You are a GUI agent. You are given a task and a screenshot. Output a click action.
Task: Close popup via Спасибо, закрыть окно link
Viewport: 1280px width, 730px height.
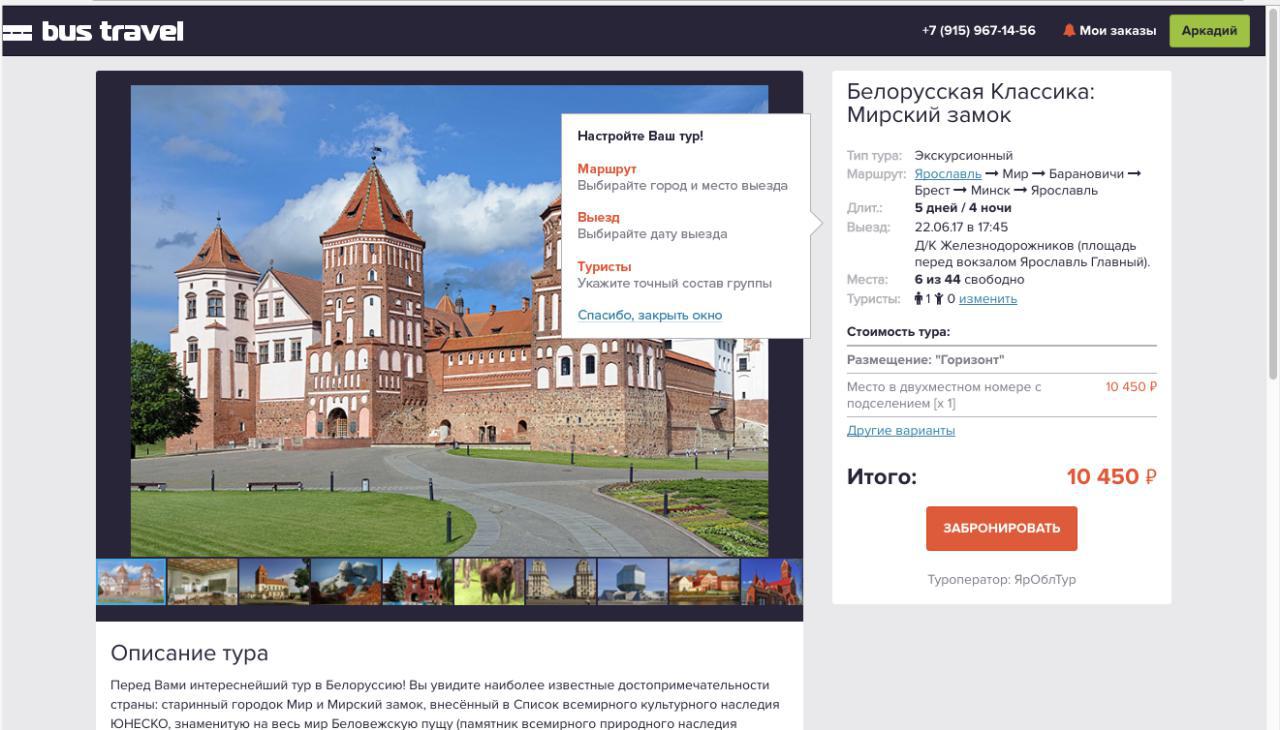[x=650, y=315]
